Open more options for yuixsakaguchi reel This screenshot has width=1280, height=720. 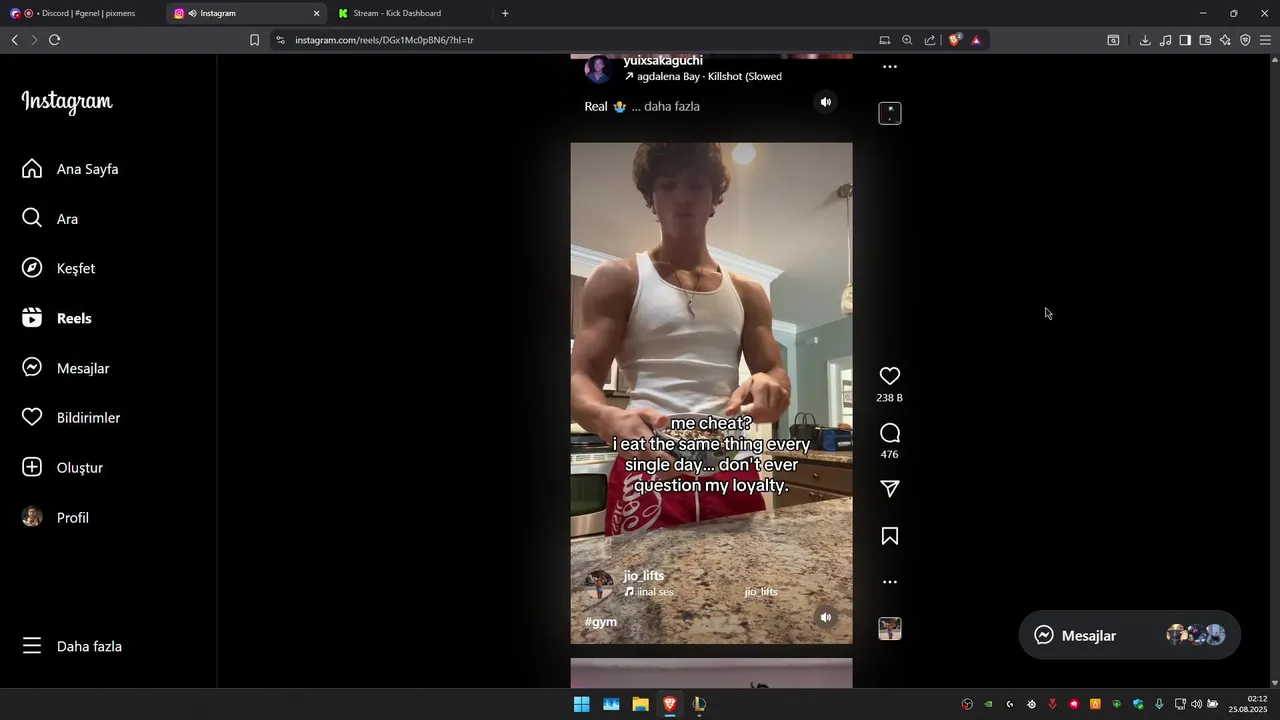(x=890, y=67)
